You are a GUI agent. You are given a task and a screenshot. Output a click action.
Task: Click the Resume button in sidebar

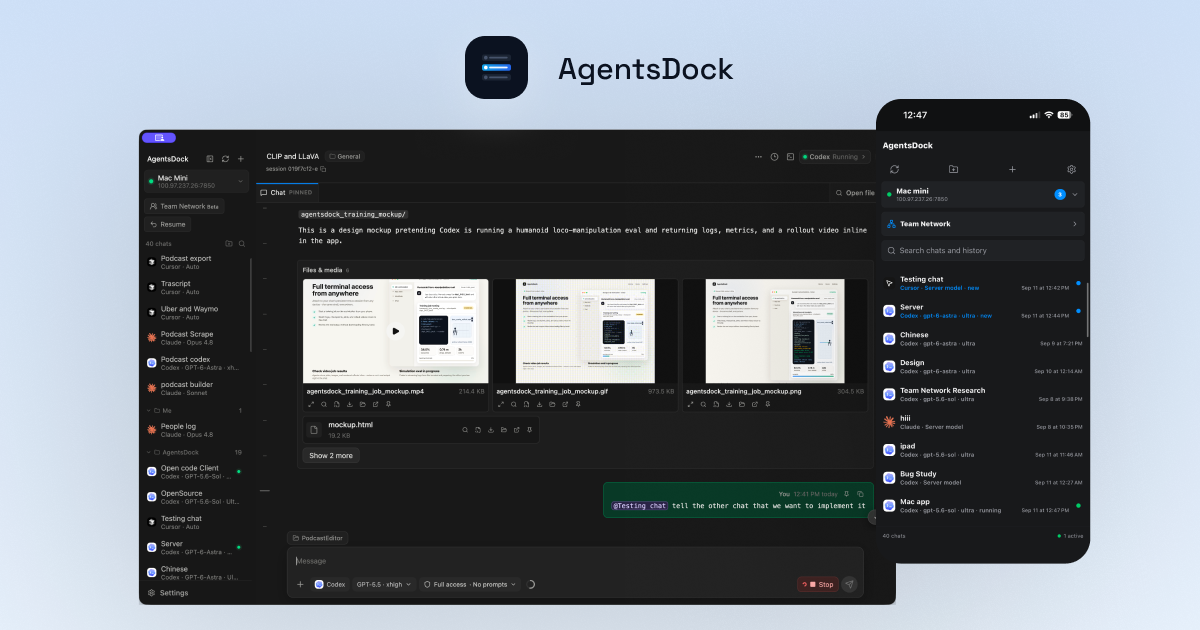click(167, 224)
